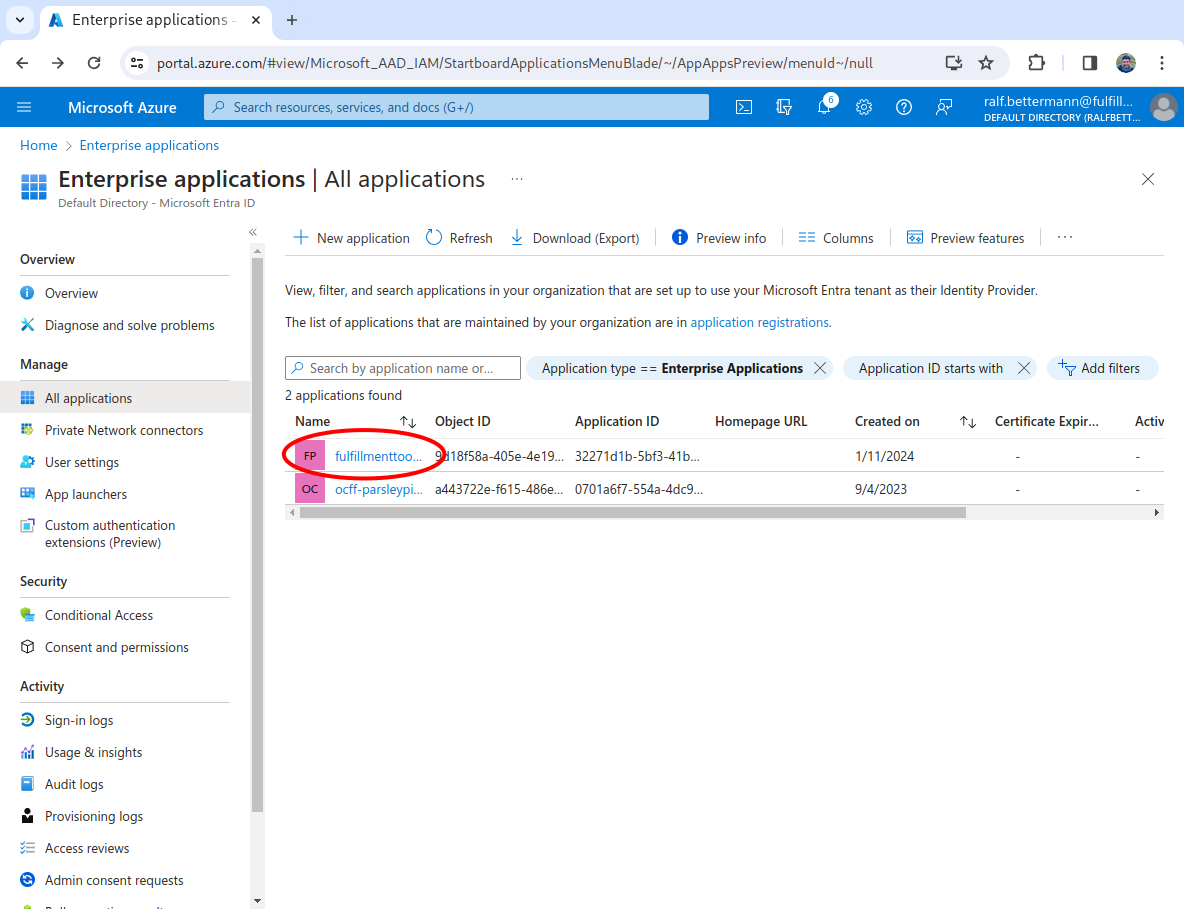This screenshot has height=909, width=1184.
Task: Click the Refresh toolbar button
Action: (x=459, y=238)
